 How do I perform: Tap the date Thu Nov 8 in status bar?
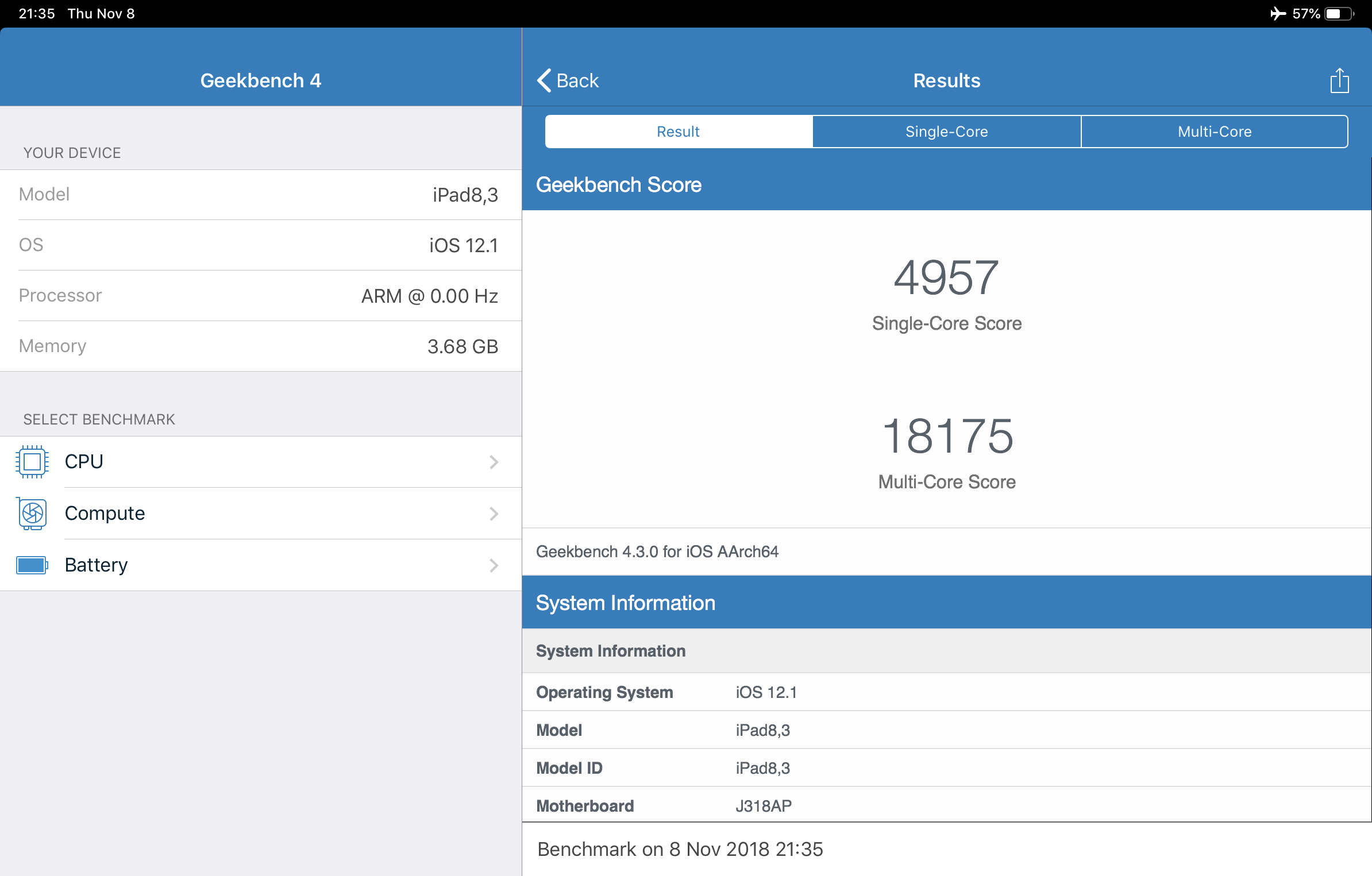(101, 13)
